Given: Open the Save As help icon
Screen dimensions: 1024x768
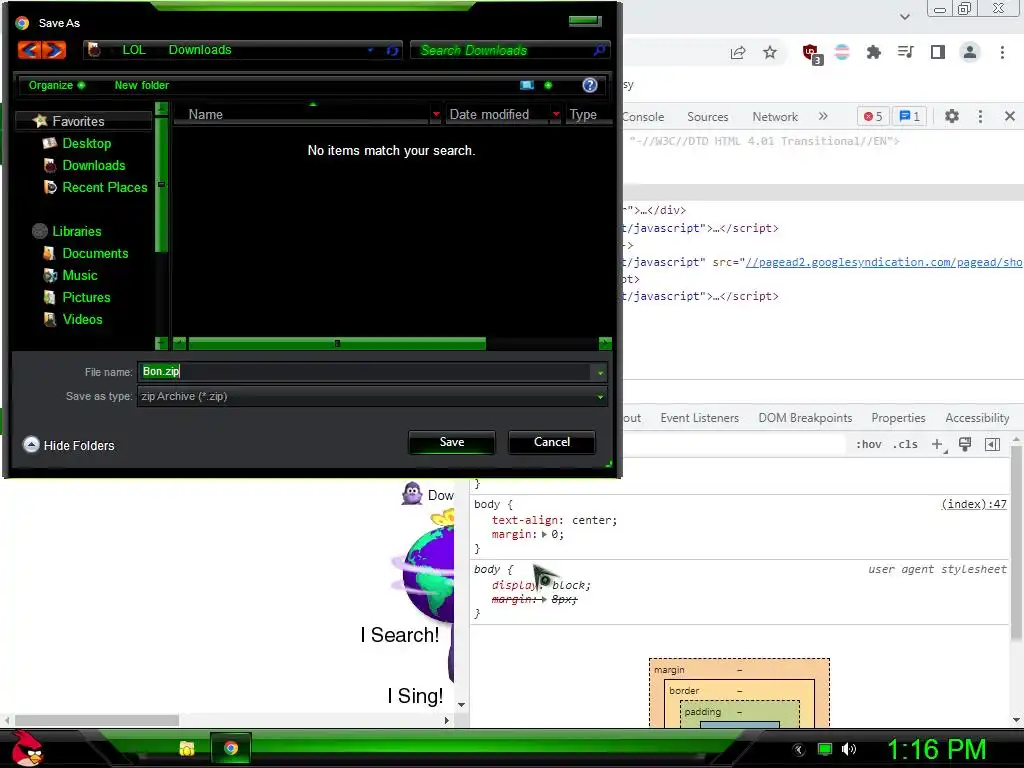Looking at the screenshot, I should (x=590, y=85).
